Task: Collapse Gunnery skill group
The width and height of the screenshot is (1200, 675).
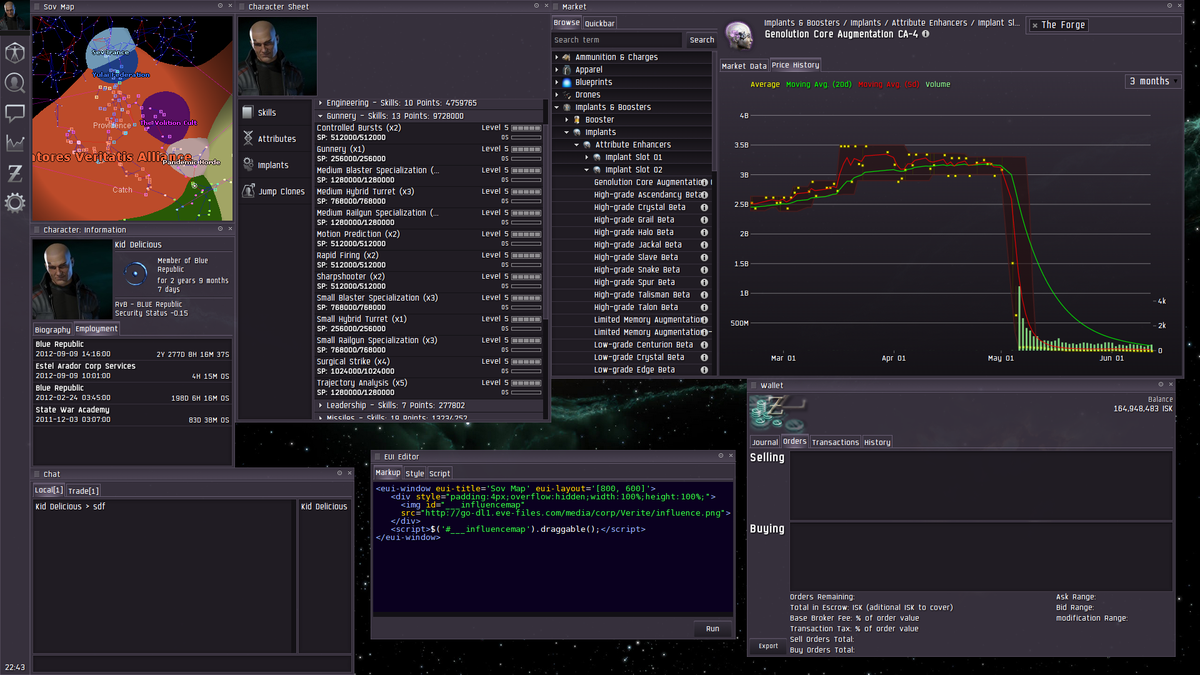Action: pos(320,116)
